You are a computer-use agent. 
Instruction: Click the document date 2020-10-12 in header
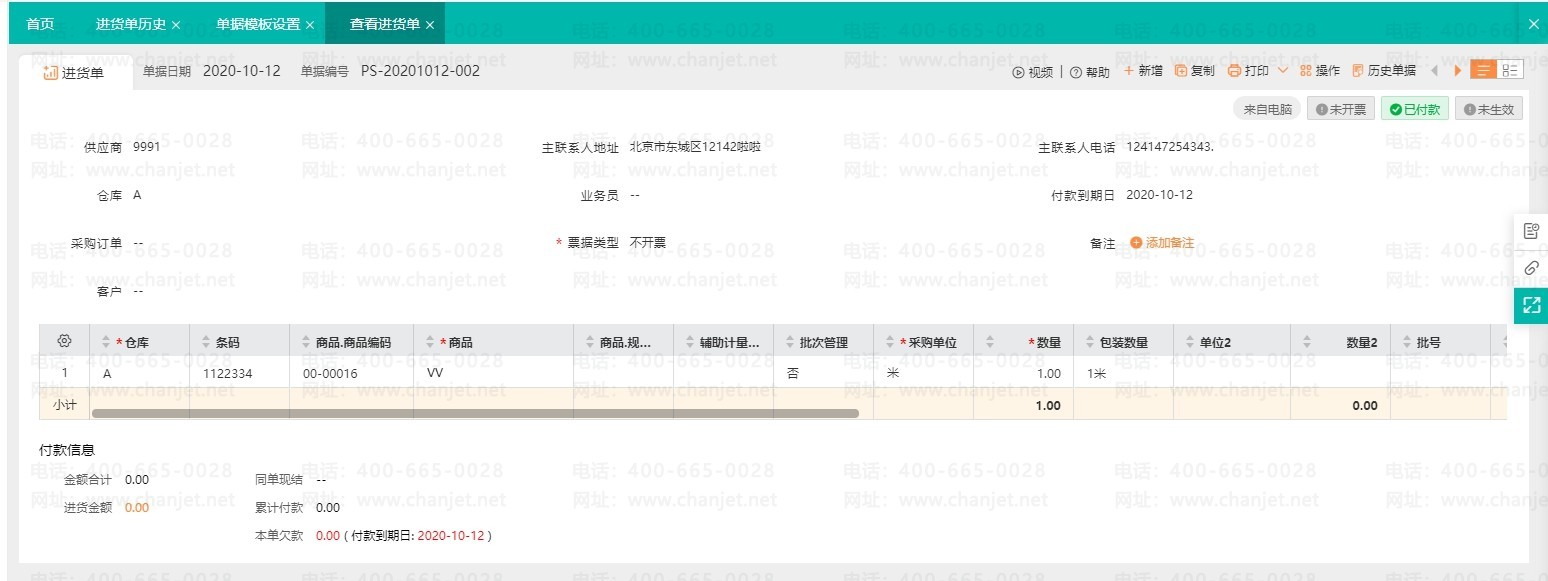242,71
